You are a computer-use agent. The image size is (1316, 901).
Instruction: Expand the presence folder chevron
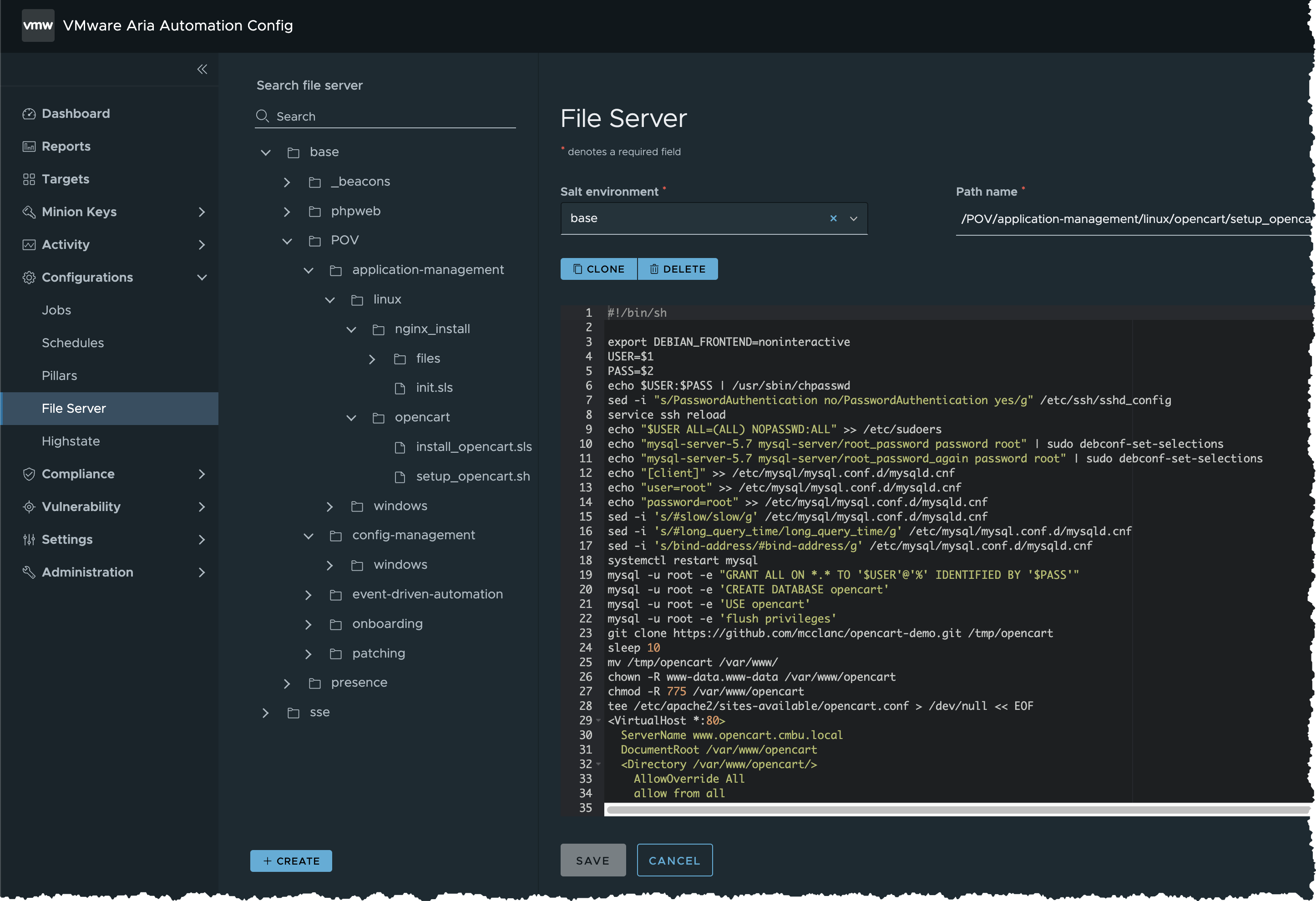(x=287, y=683)
